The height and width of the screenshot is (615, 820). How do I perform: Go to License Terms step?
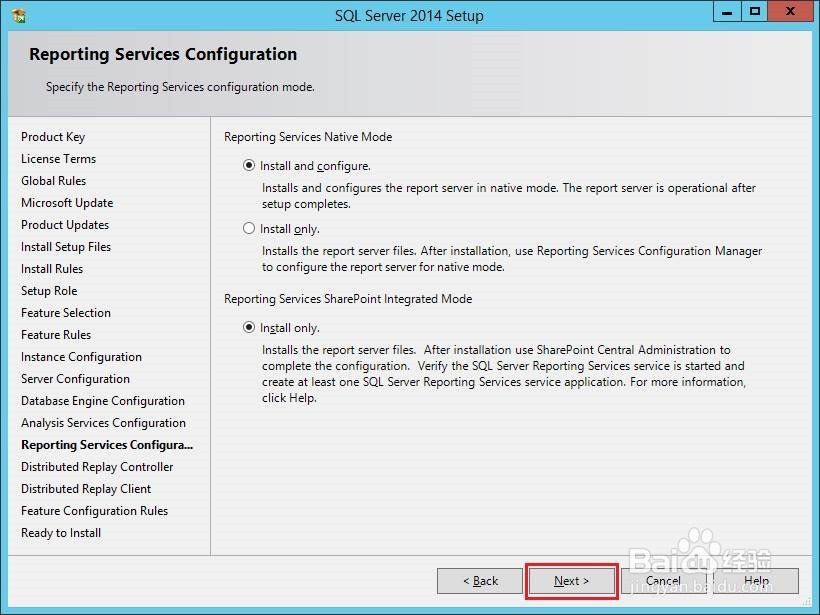[59, 159]
